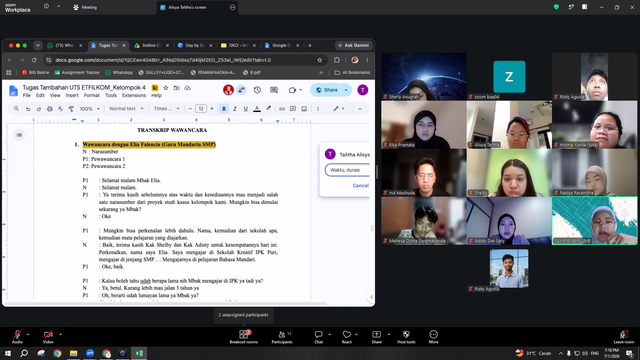Viewport: 640px width, 360px height.
Task: Click Cancel in the comment box
Action: pos(360,185)
